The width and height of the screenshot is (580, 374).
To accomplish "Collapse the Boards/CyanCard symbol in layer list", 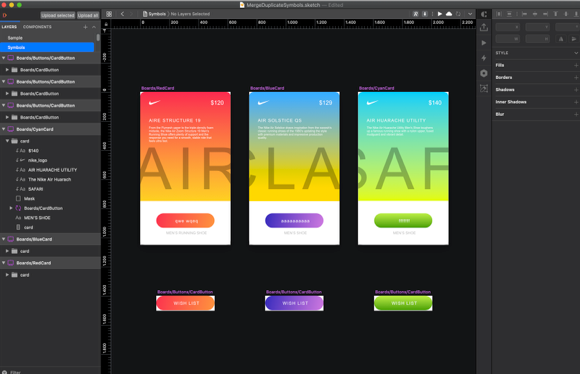I will click(4, 129).
